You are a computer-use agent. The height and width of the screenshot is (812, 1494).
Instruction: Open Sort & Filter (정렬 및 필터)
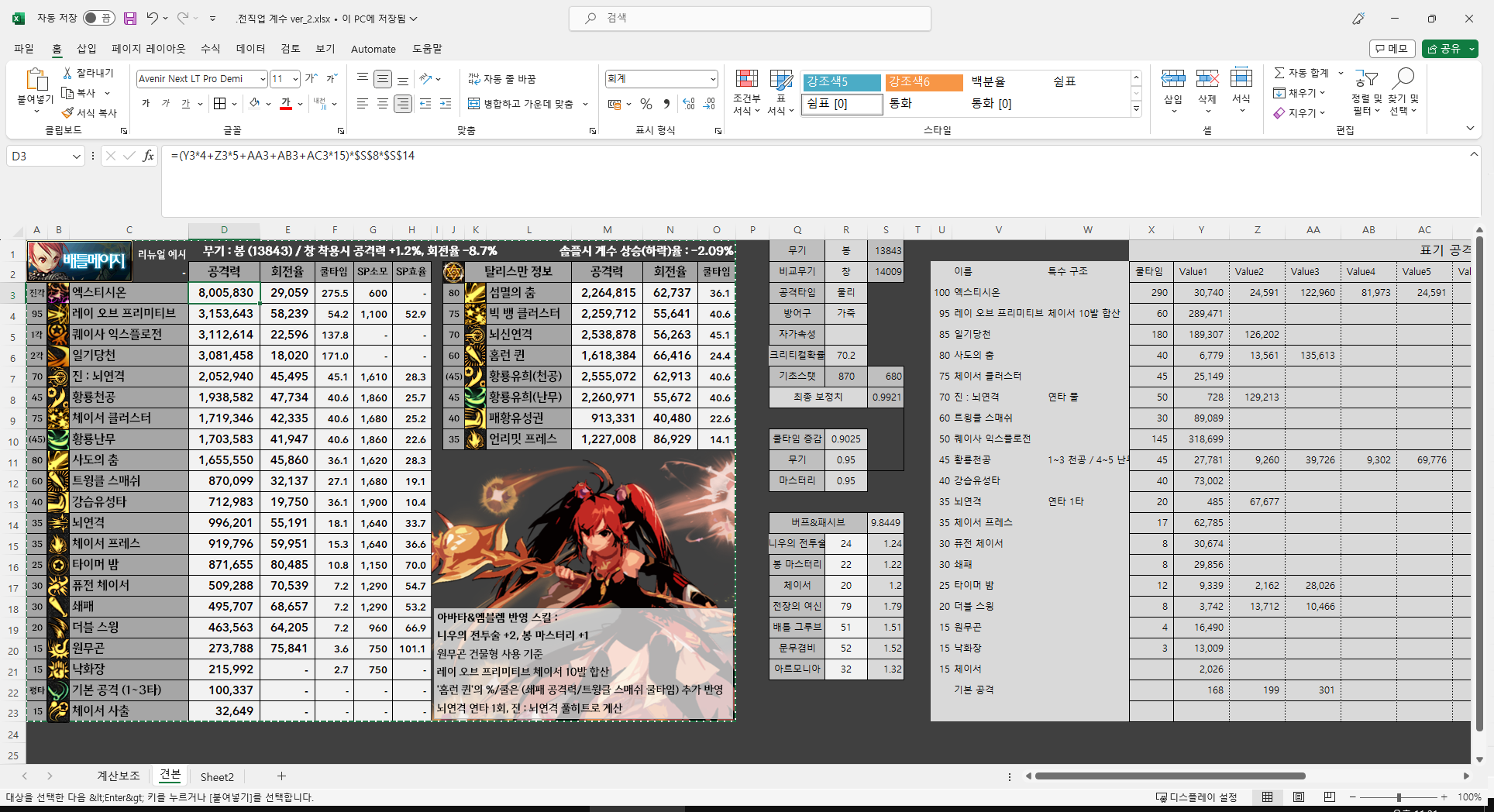coord(1367,92)
